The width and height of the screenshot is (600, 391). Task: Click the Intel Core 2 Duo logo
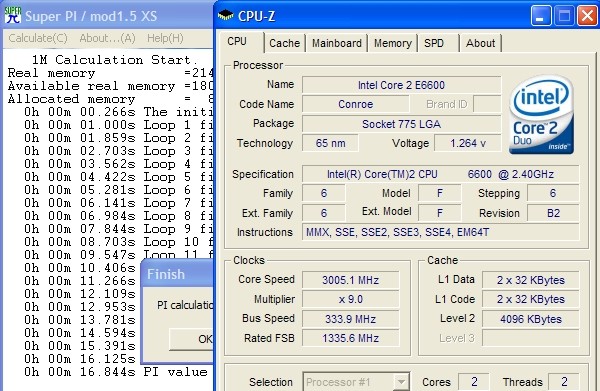pos(541,114)
